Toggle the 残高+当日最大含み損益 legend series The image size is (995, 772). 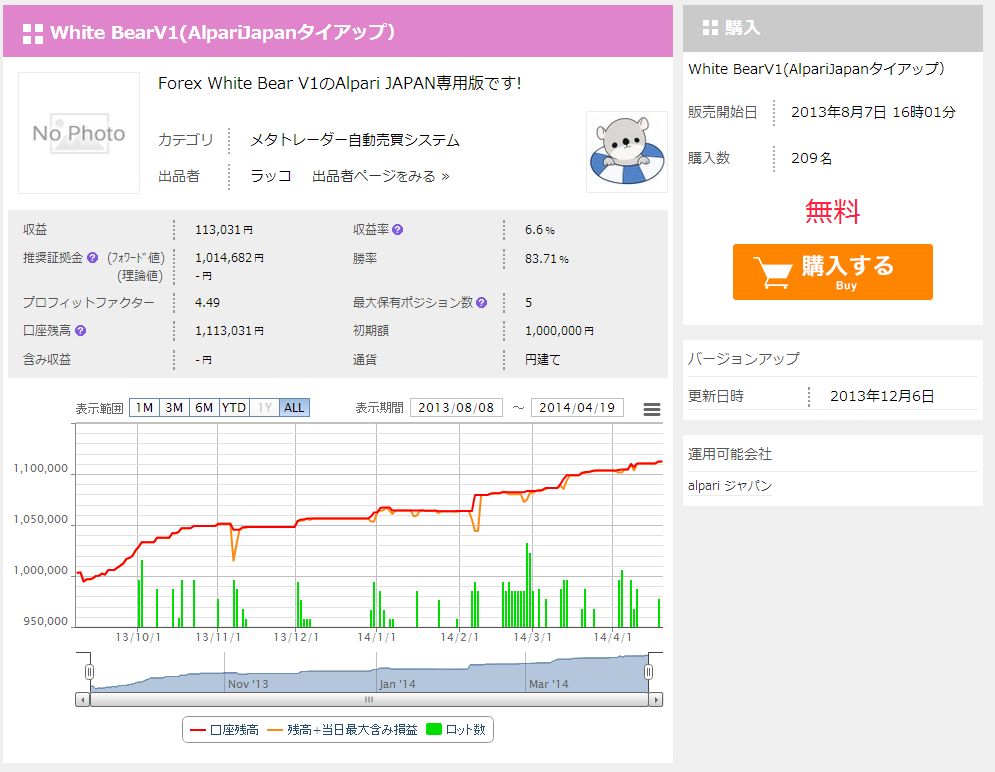[x=343, y=729]
